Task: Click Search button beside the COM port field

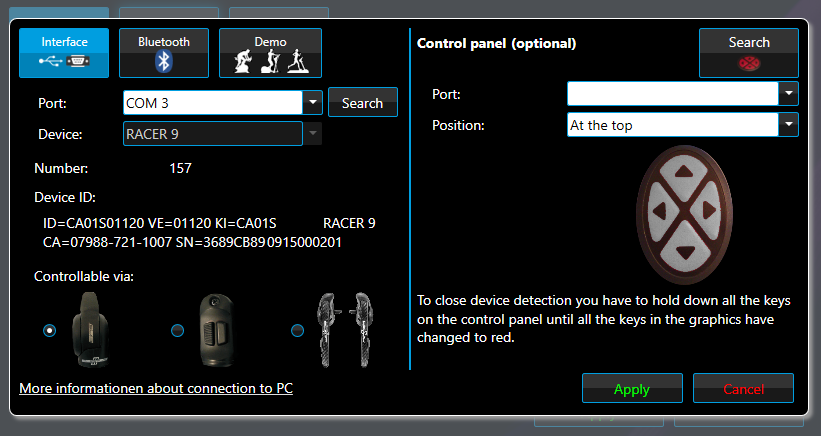Action: (362, 103)
